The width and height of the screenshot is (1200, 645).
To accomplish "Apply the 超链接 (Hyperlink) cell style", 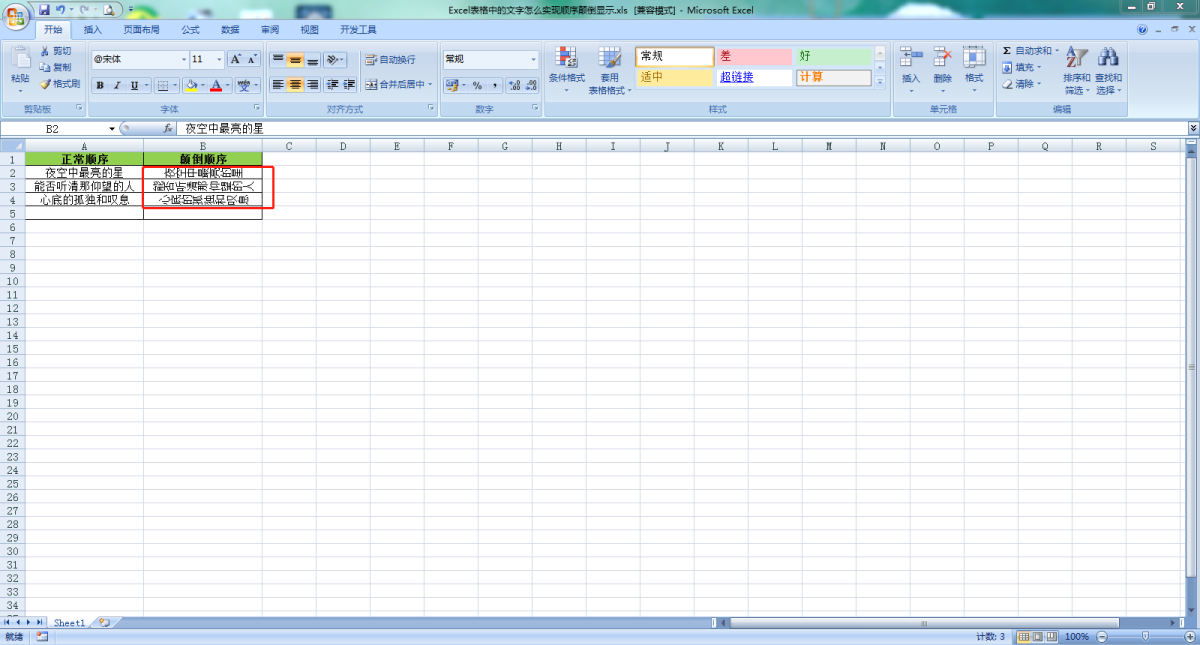I will tap(755, 77).
